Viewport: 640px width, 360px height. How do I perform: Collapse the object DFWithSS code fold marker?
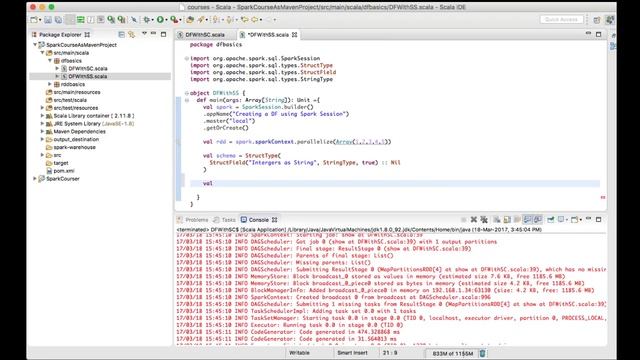tap(187, 93)
